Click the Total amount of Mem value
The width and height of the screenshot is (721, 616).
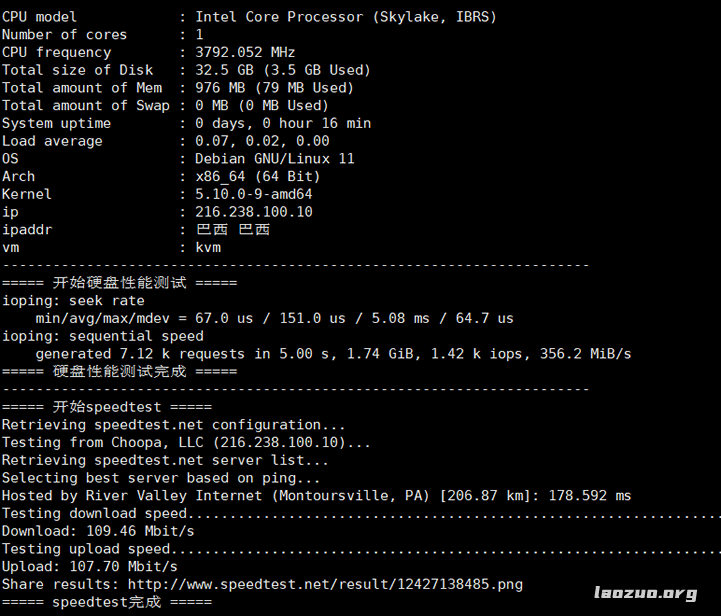coord(274,88)
